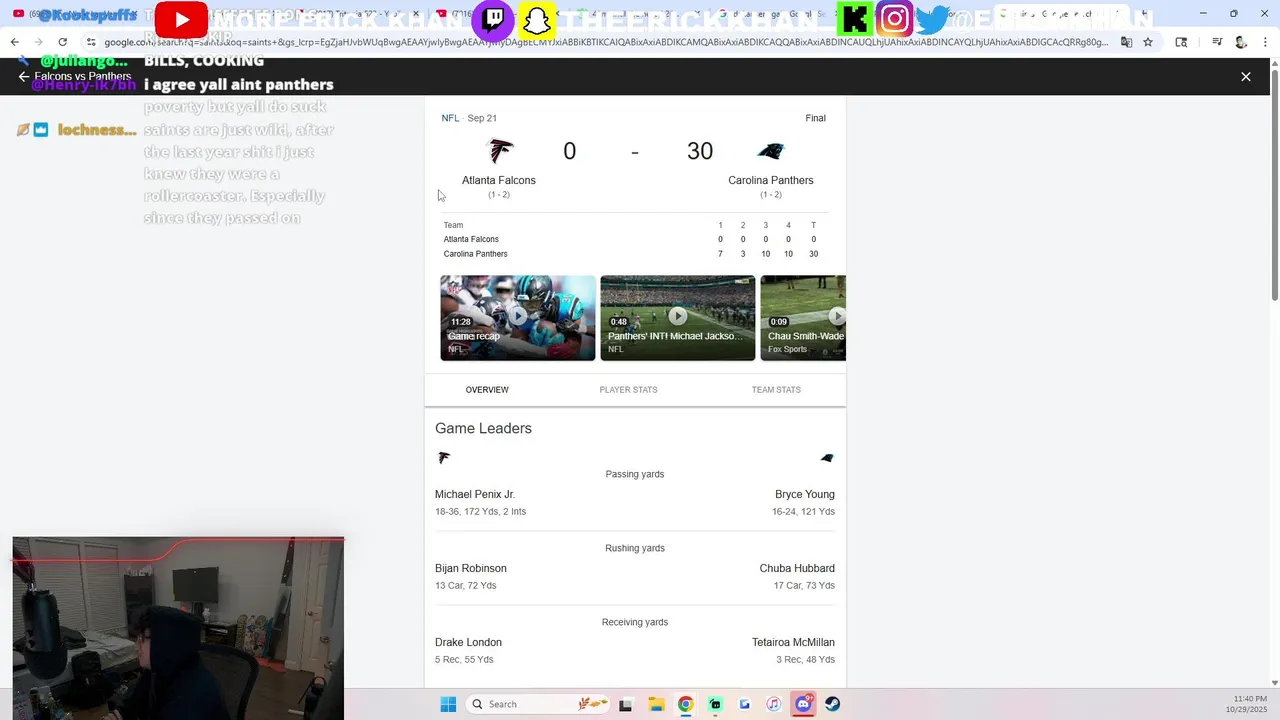Open Task View from the taskbar
Image resolution: width=1280 pixels, height=720 pixels.
(626, 704)
